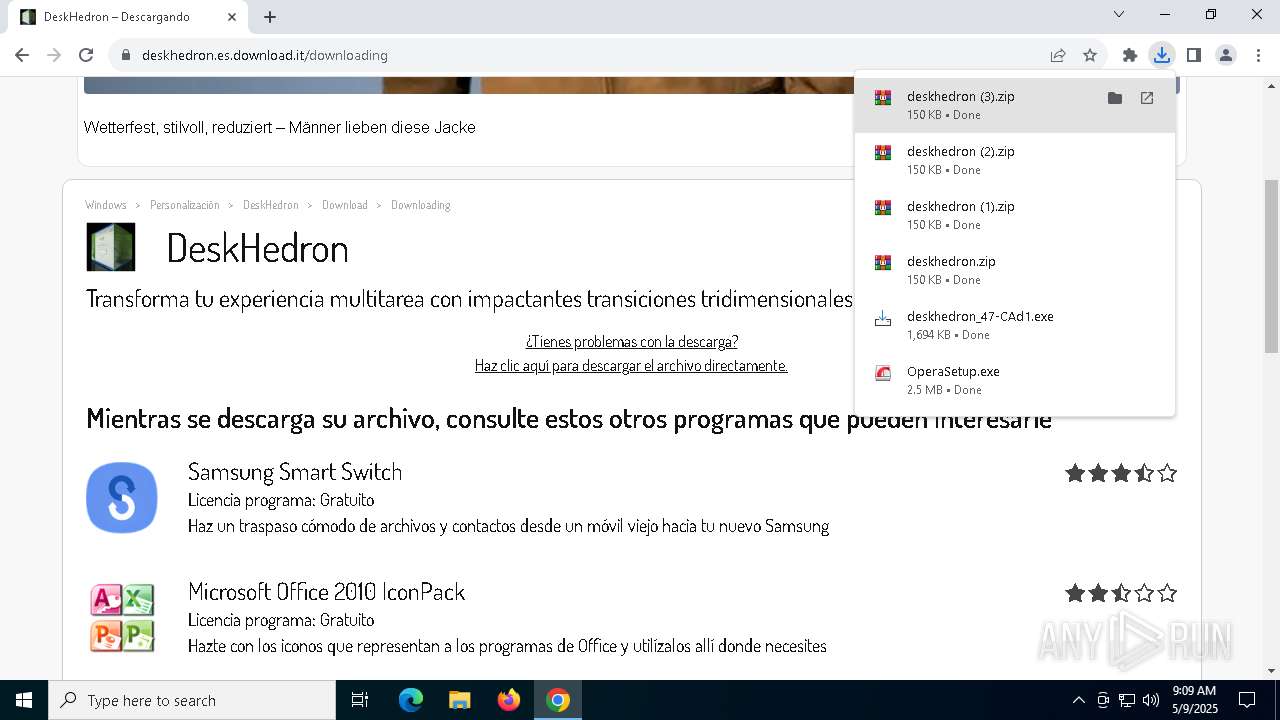Open Chrome's three-dot menu
The width and height of the screenshot is (1280, 720).
[1258, 55]
